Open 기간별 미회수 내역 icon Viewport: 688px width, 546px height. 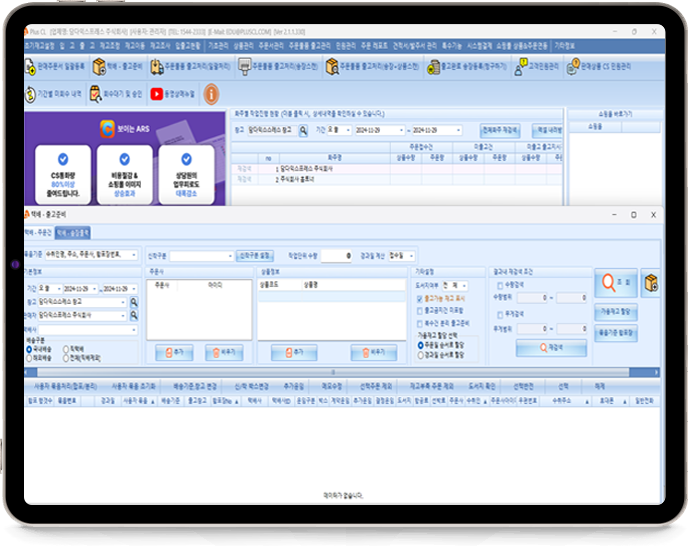(x=30, y=94)
